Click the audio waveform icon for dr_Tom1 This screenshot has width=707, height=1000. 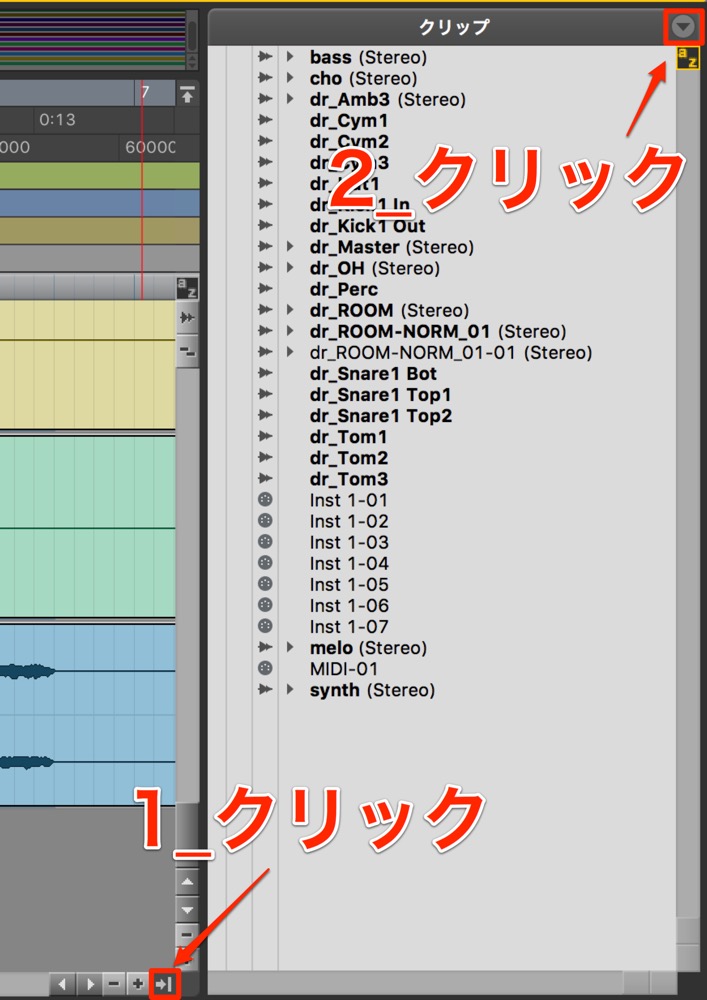pyautogui.click(x=265, y=437)
